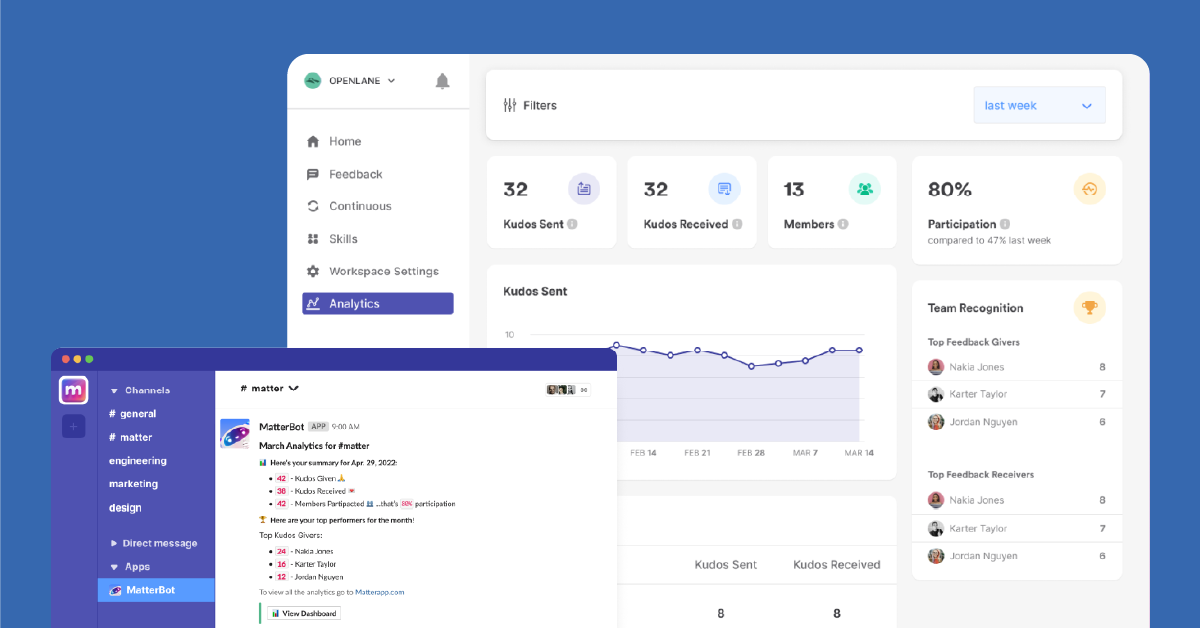Click the Skills grid icon in sidebar
Image resolution: width=1200 pixels, height=628 pixels.
click(x=313, y=239)
